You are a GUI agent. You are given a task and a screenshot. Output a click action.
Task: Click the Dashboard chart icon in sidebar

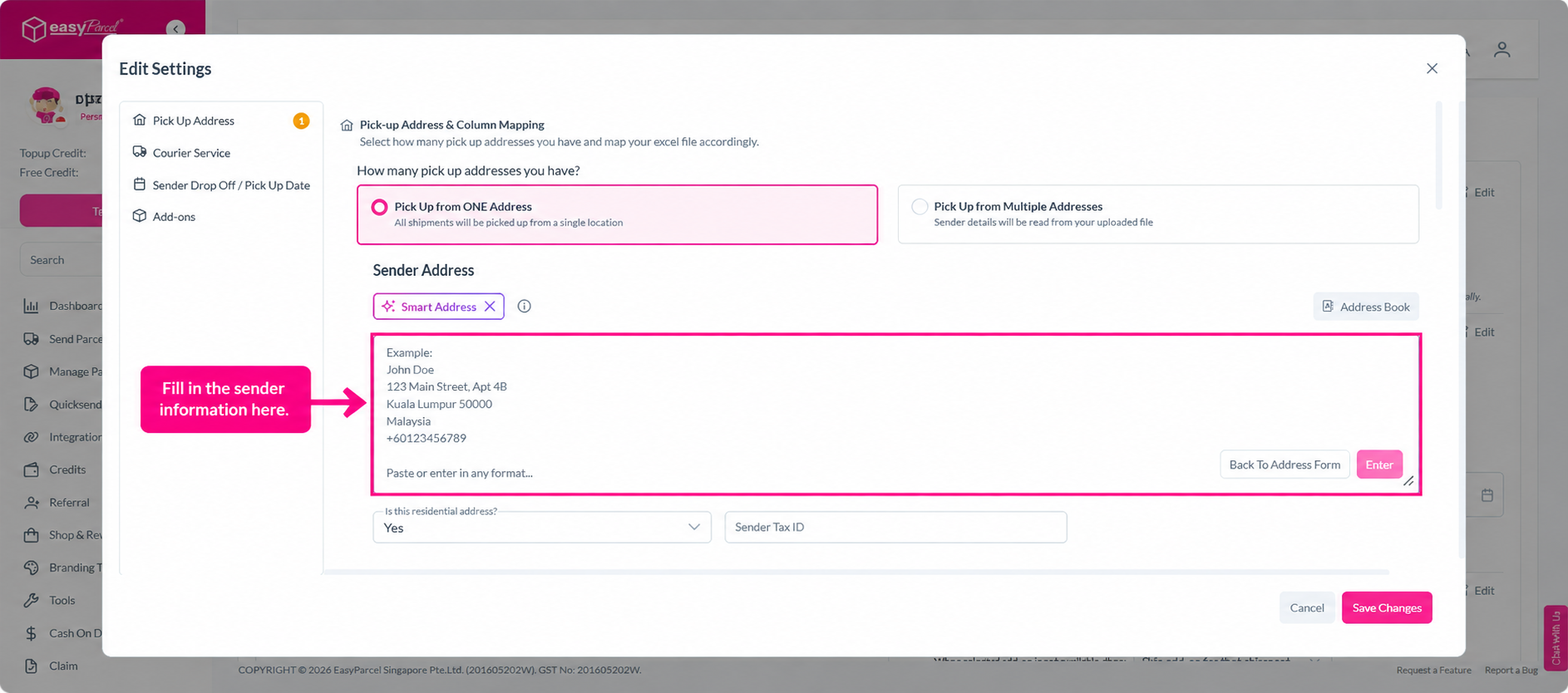pos(31,306)
